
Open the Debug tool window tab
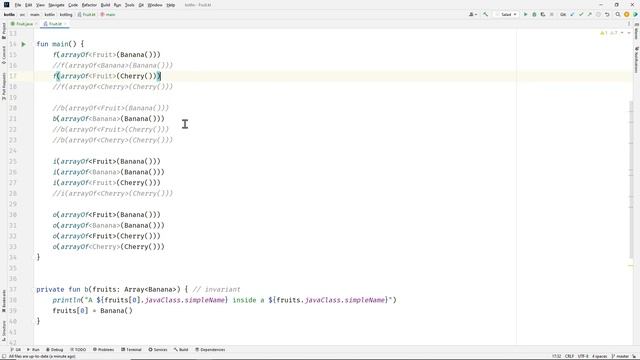click(54, 350)
